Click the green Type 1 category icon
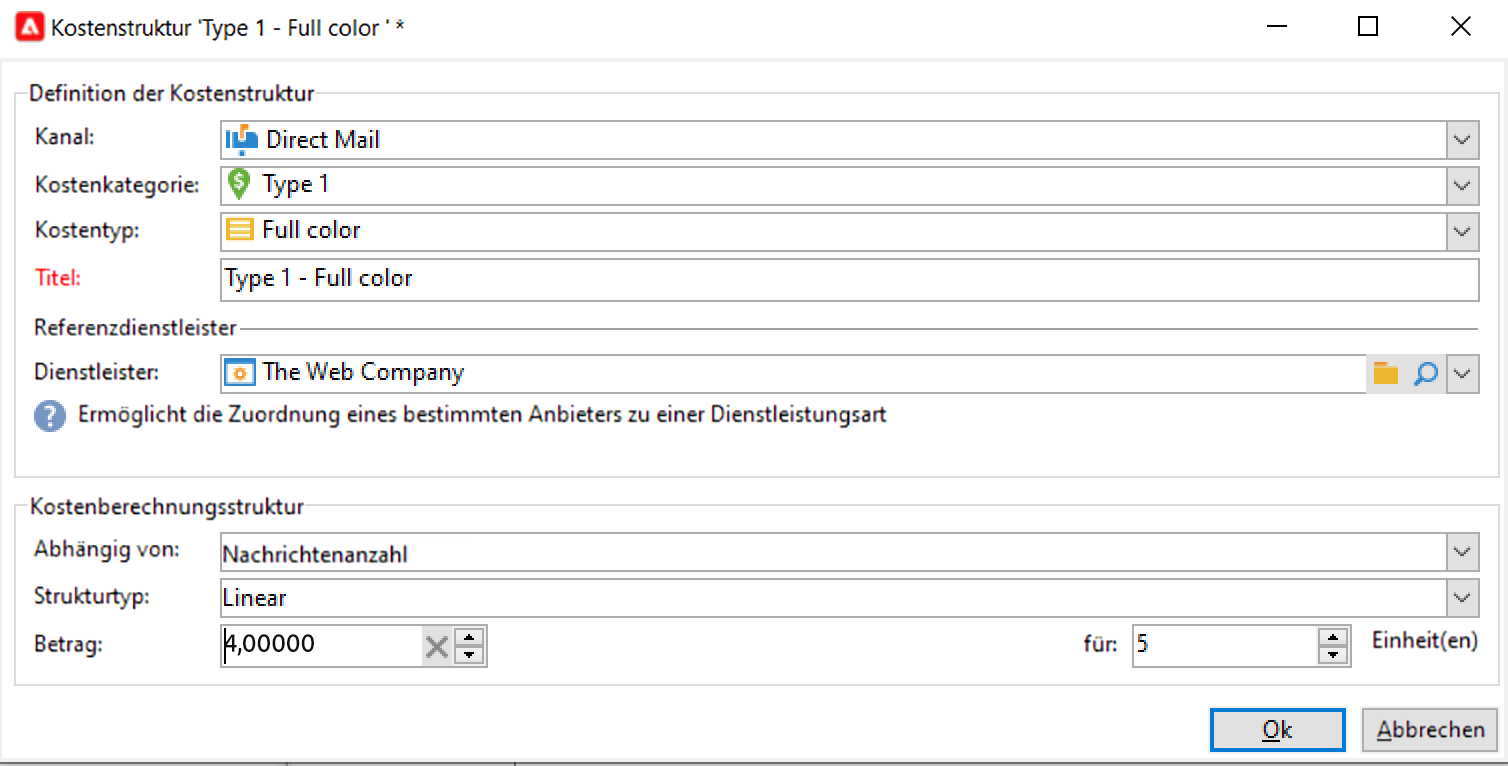The height and width of the screenshot is (766, 1508). [238, 184]
